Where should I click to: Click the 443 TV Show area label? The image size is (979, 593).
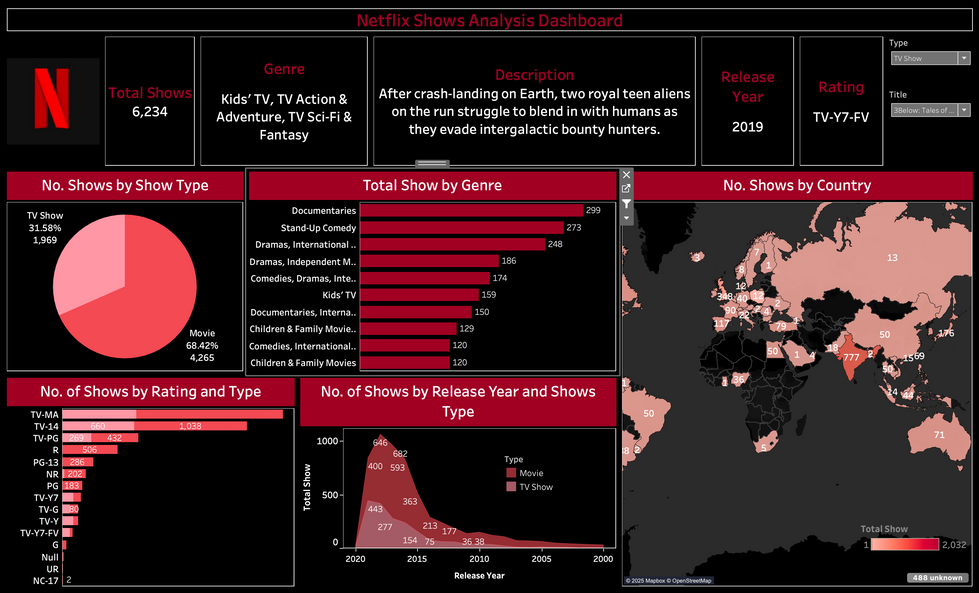coord(375,509)
